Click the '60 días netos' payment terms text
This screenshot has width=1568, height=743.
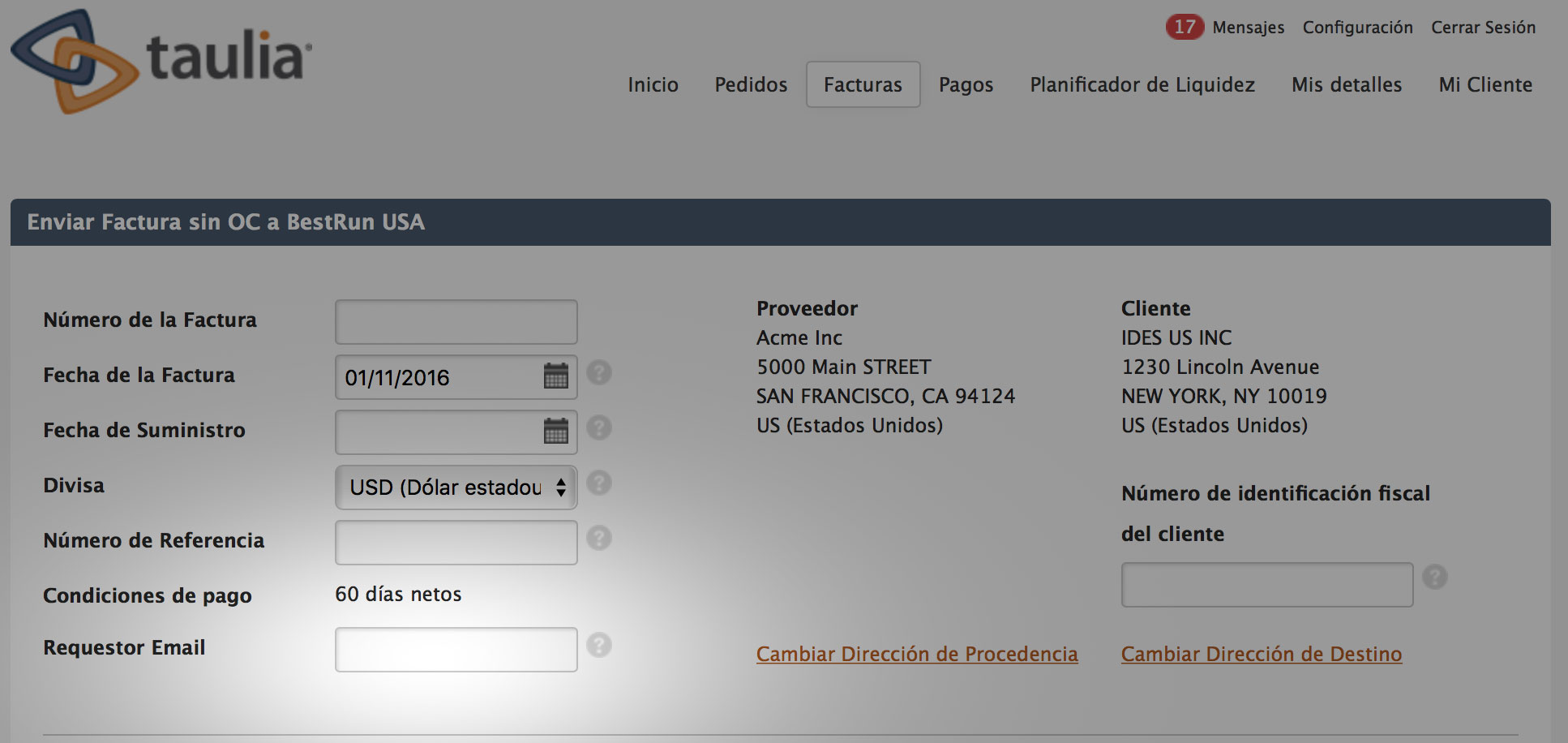[398, 595]
